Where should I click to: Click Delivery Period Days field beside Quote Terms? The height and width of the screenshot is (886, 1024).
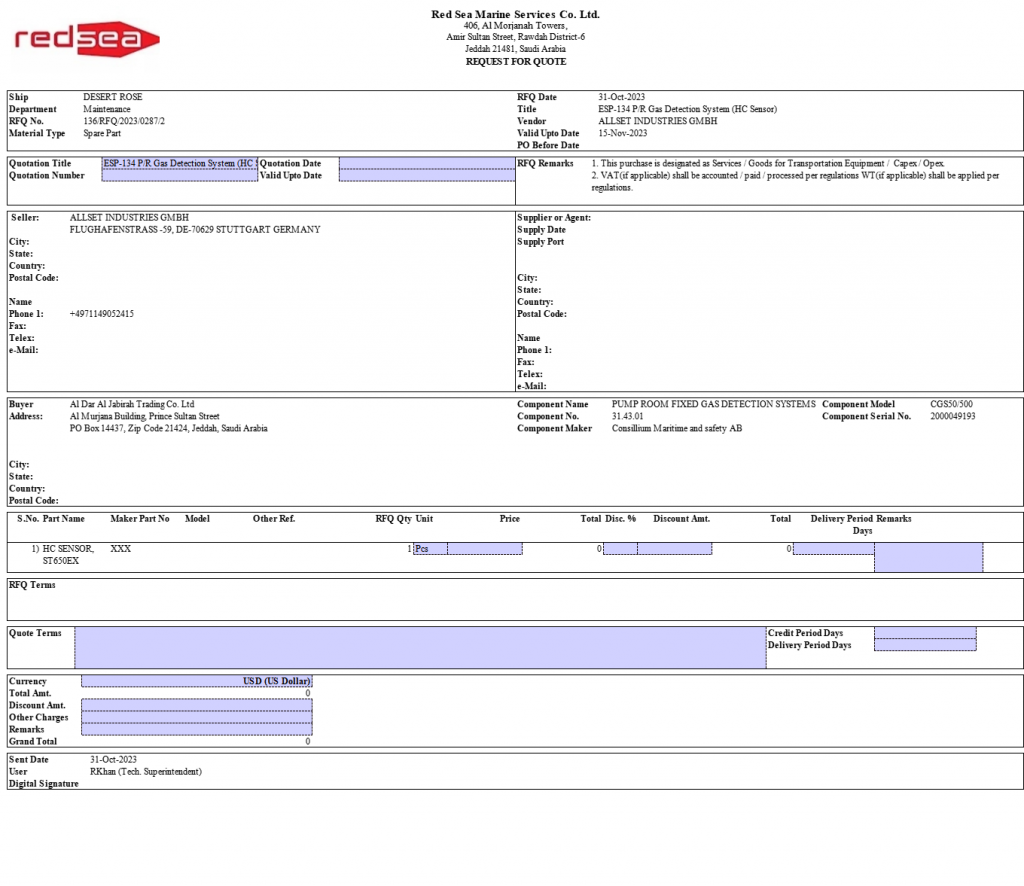pos(924,645)
